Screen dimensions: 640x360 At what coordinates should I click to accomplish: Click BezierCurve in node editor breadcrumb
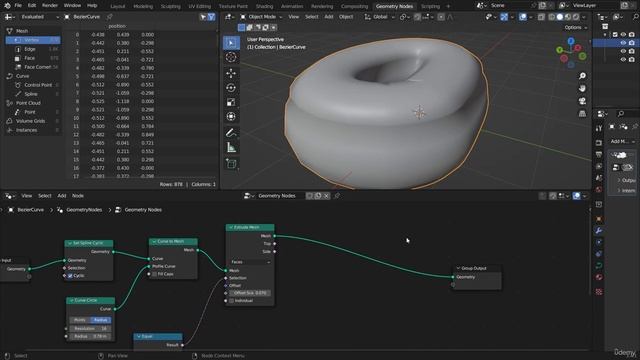click(31, 210)
